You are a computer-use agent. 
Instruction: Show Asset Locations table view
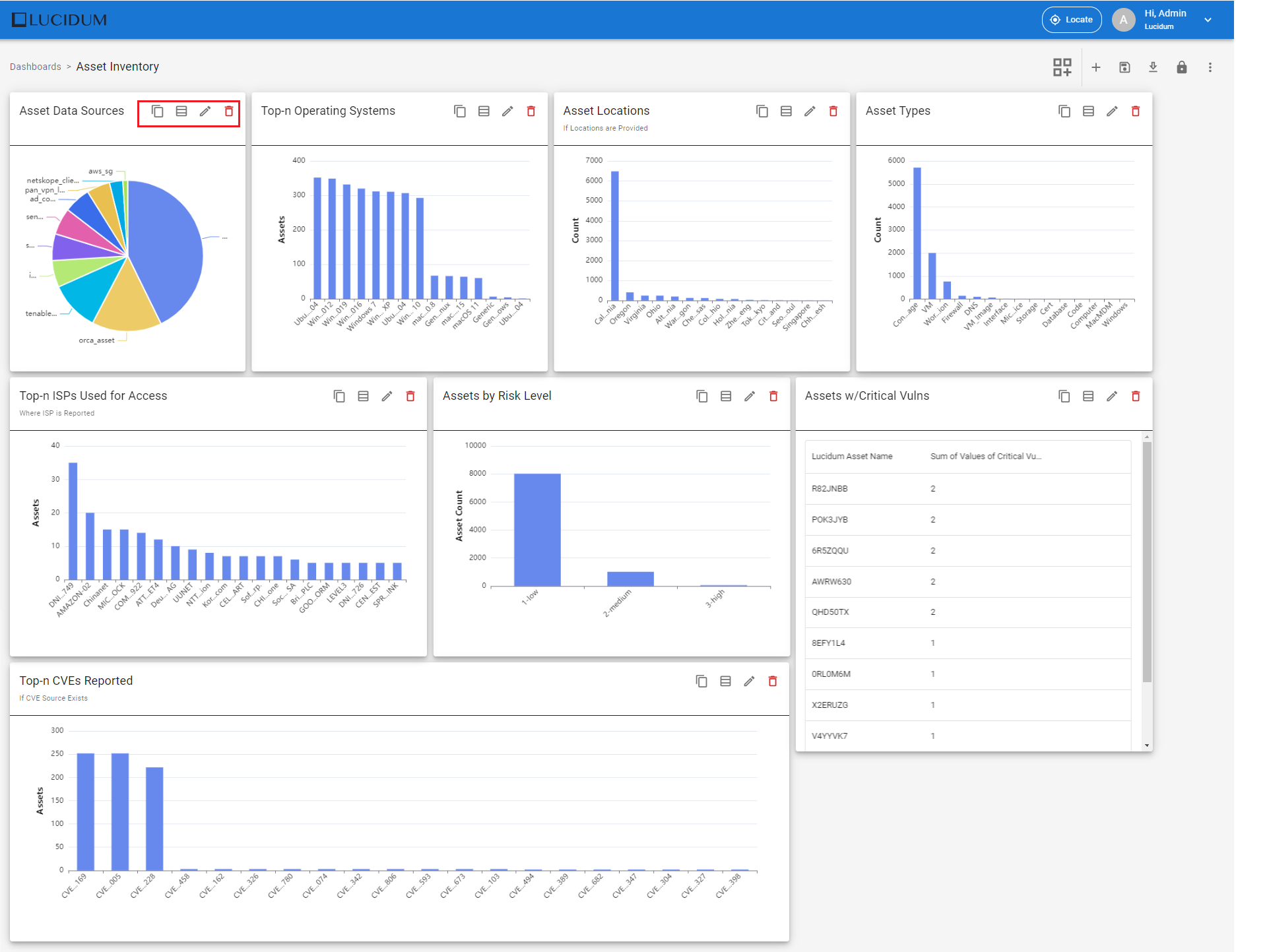coord(786,111)
